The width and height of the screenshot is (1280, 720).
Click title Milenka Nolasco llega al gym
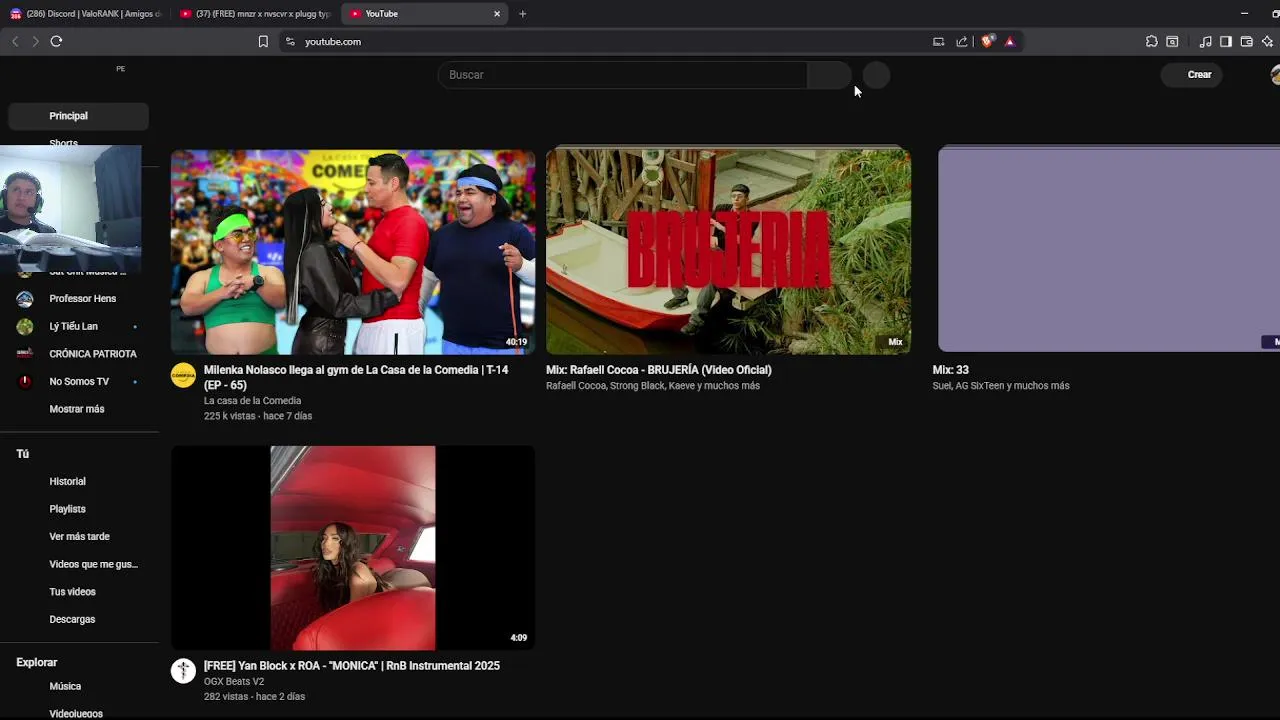[x=356, y=377]
